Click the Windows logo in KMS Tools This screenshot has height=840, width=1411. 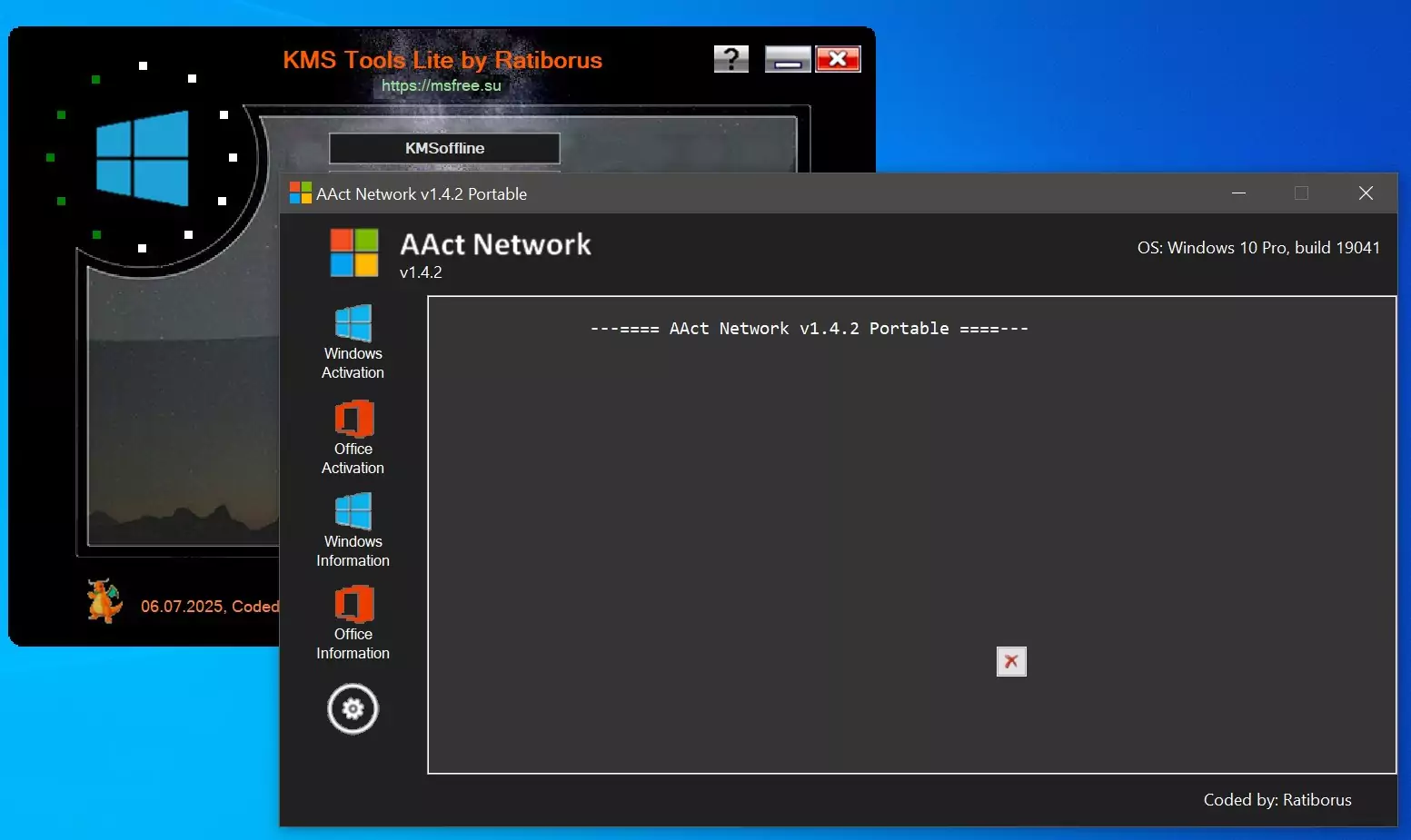click(x=143, y=158)
